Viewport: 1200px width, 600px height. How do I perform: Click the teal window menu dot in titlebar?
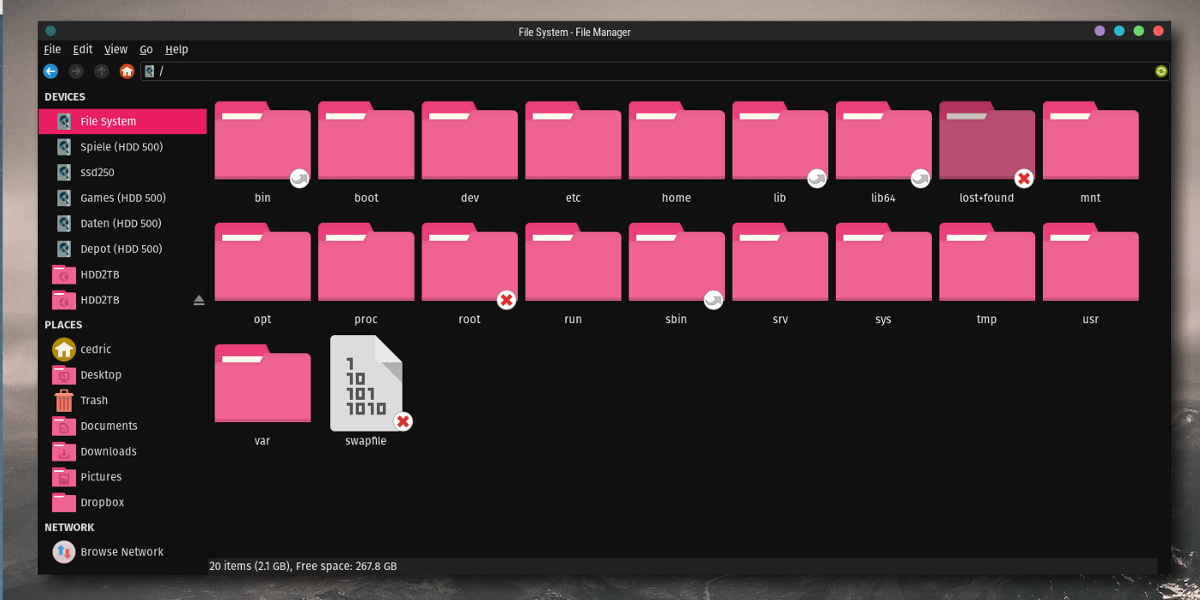(51, 31)
